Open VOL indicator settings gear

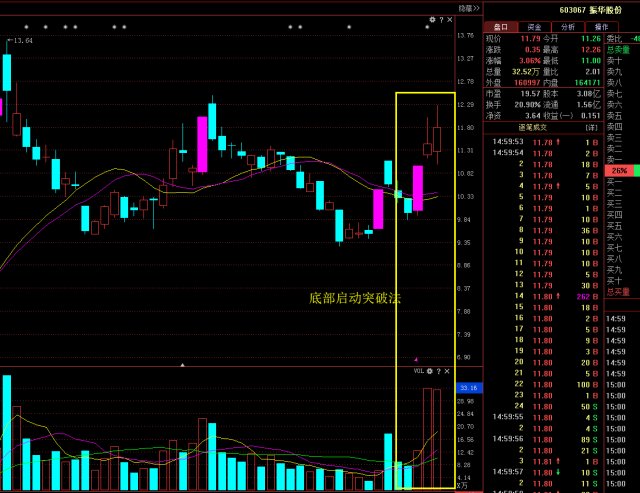coord(428,371)
